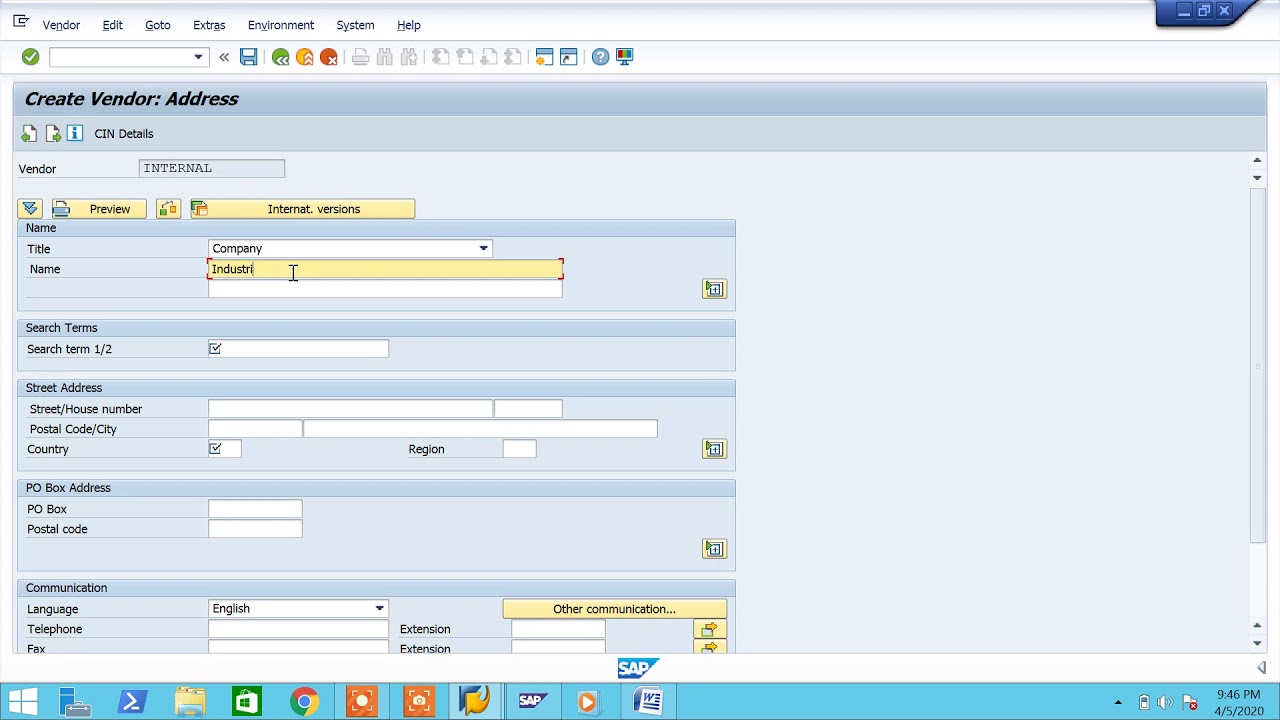Viewport: 1280px width, 720px height.
Task: Open Help via the question mark icon
Action: pos(600,57)
